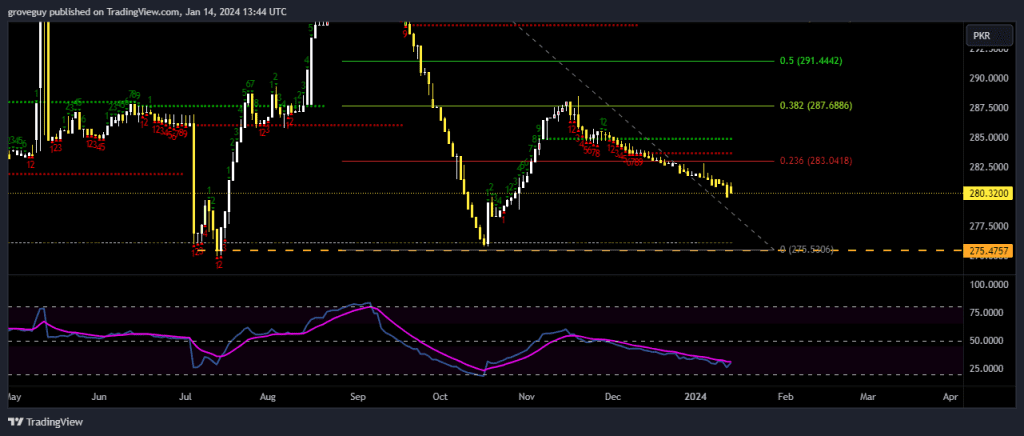The height and width of the screenshot is (436, 1024).
Task: Click 277.5000 on the price scale
Action: 988,227
